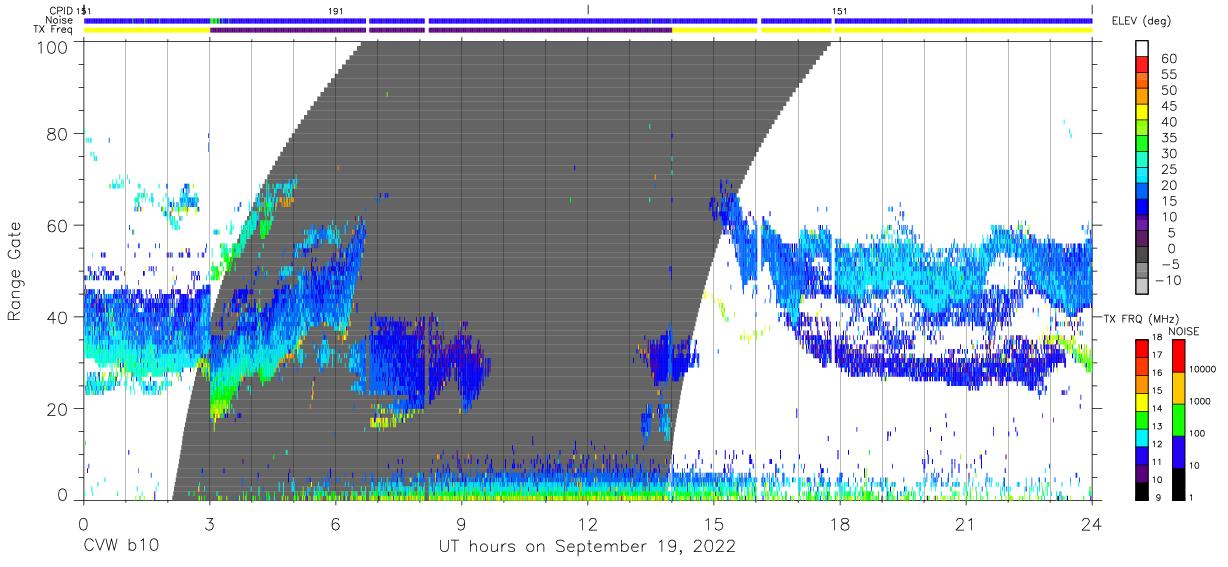
Task: Pick the yellow 40–45 ELEV colorbar segment
Action: pyautogui.click(x=1141, y=113)
